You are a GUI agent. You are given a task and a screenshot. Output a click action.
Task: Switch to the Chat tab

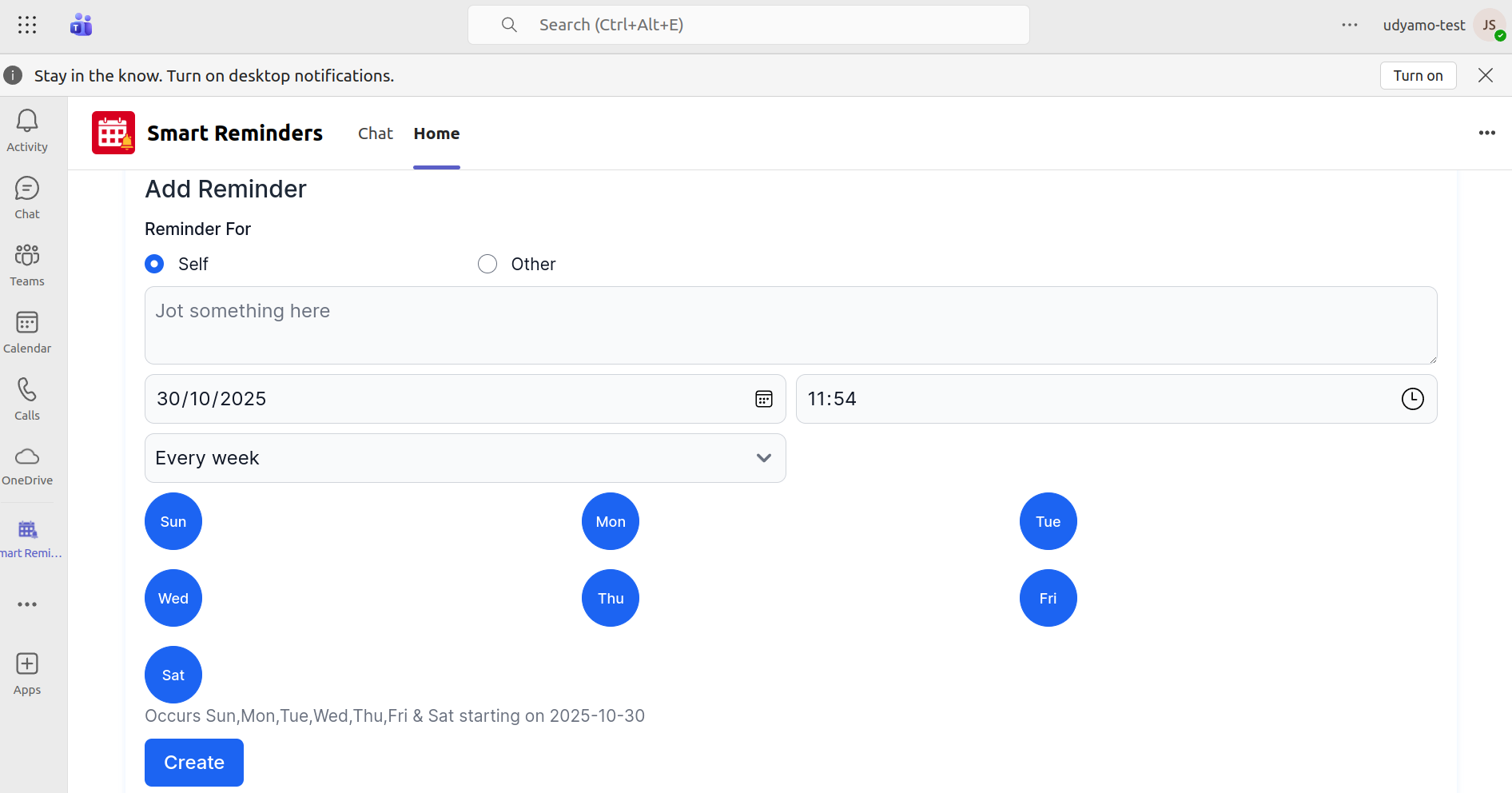376,133
